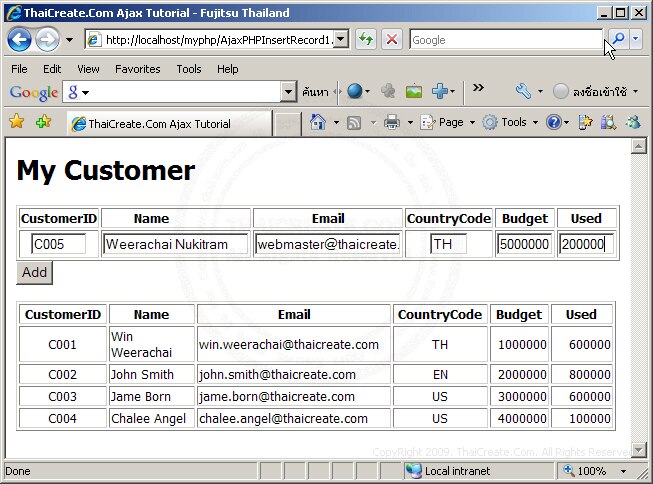Click the Thai search button on Google toolbar
The width and height of the screenshot is (653, 484).
click(x=315, y=91)
